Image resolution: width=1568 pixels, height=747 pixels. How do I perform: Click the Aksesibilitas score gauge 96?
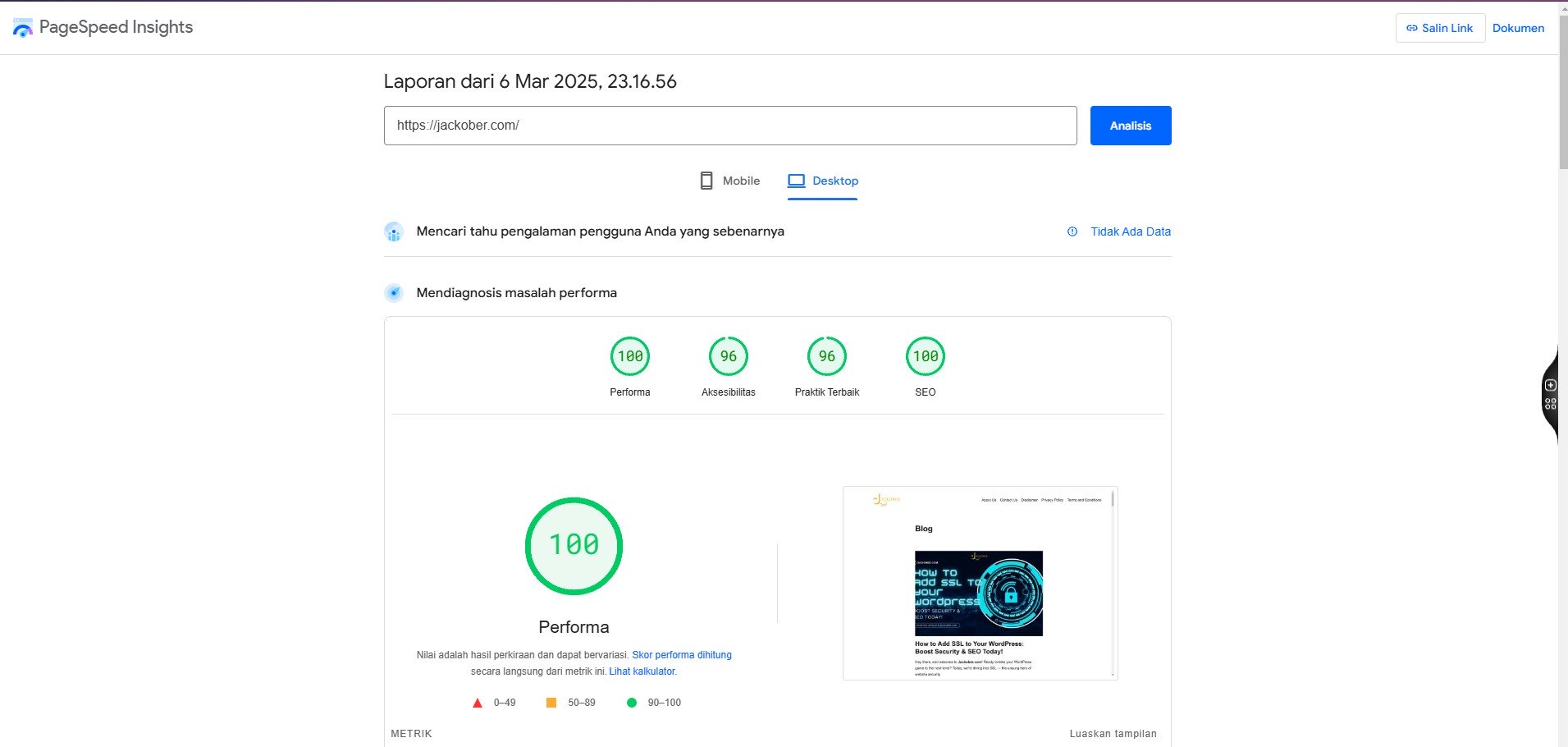click(x=728, y=356)
